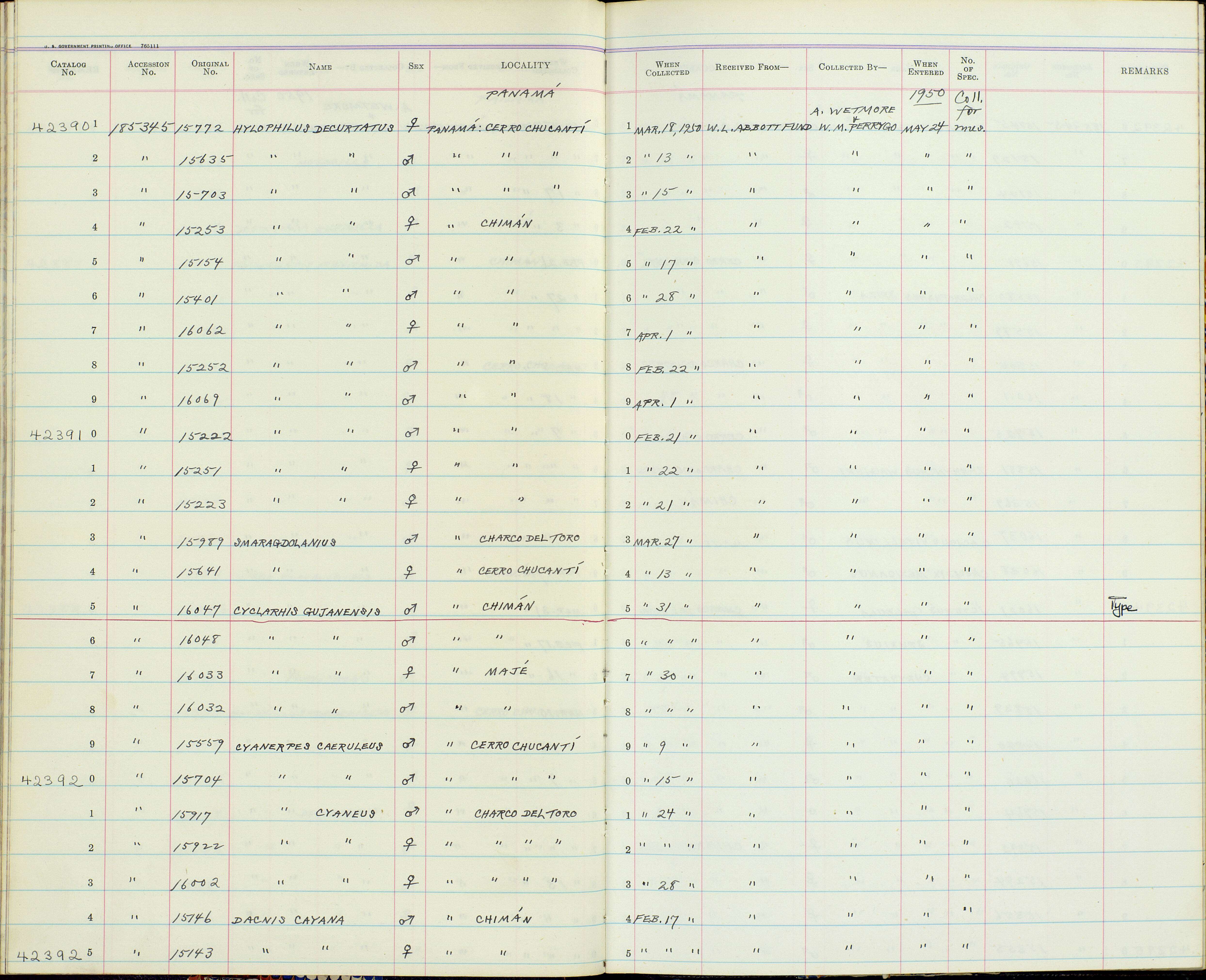The height and width of the screenshot is (980, 1206).
Task: Select the "Received From—" column header
Action: pyautogui.click(x=751, y=67)
